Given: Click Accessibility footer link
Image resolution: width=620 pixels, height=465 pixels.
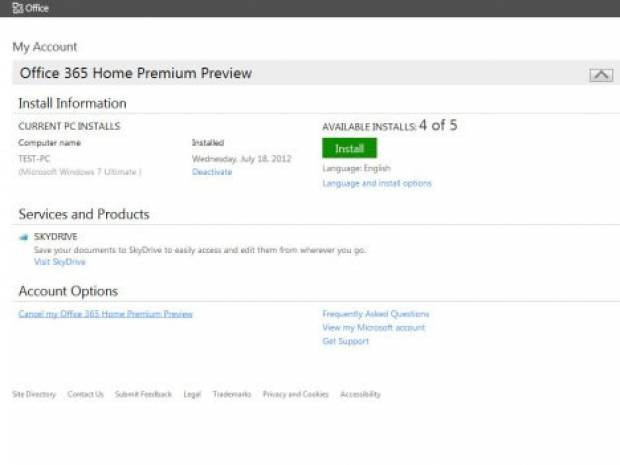Looking at the screenshot, I should tap(361, 394).
